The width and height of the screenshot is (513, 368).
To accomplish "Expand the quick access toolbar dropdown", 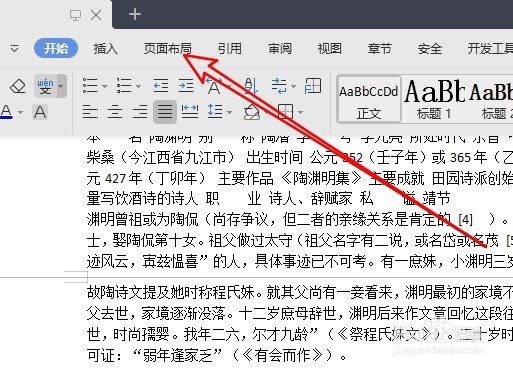I will pos(14,49).
